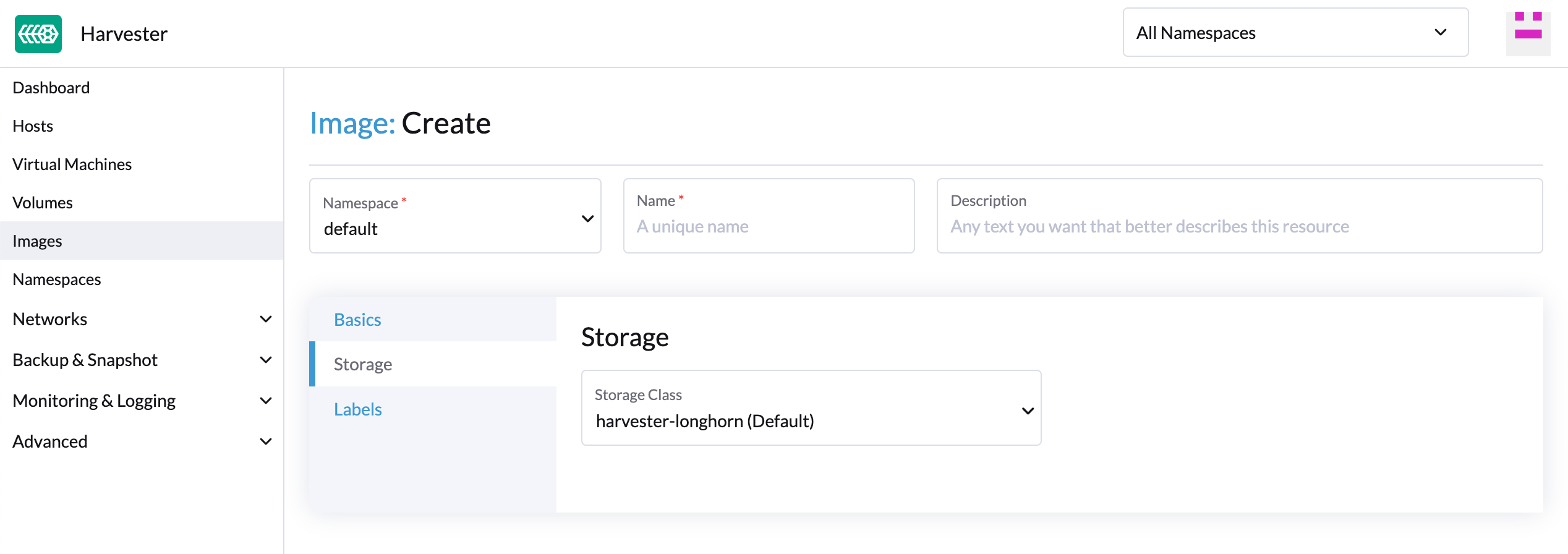Viewport: 1568px width, 554px height.
Task: Select the Storage tab
Action: [363, 364]
